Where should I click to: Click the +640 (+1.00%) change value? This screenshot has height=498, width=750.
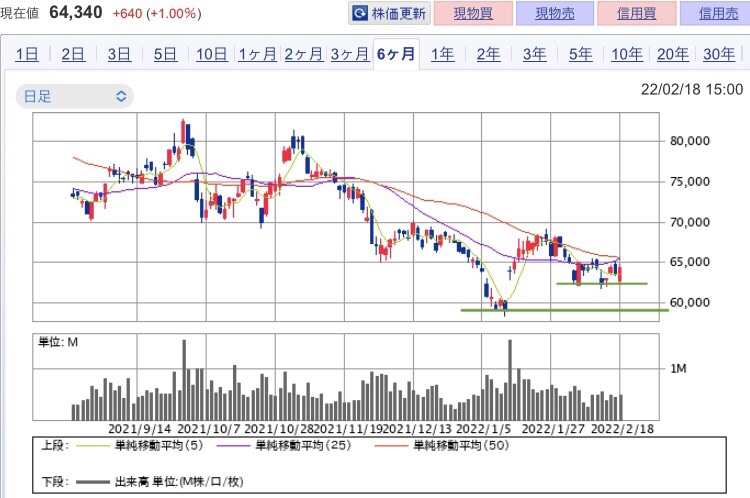tap(157, 13)
